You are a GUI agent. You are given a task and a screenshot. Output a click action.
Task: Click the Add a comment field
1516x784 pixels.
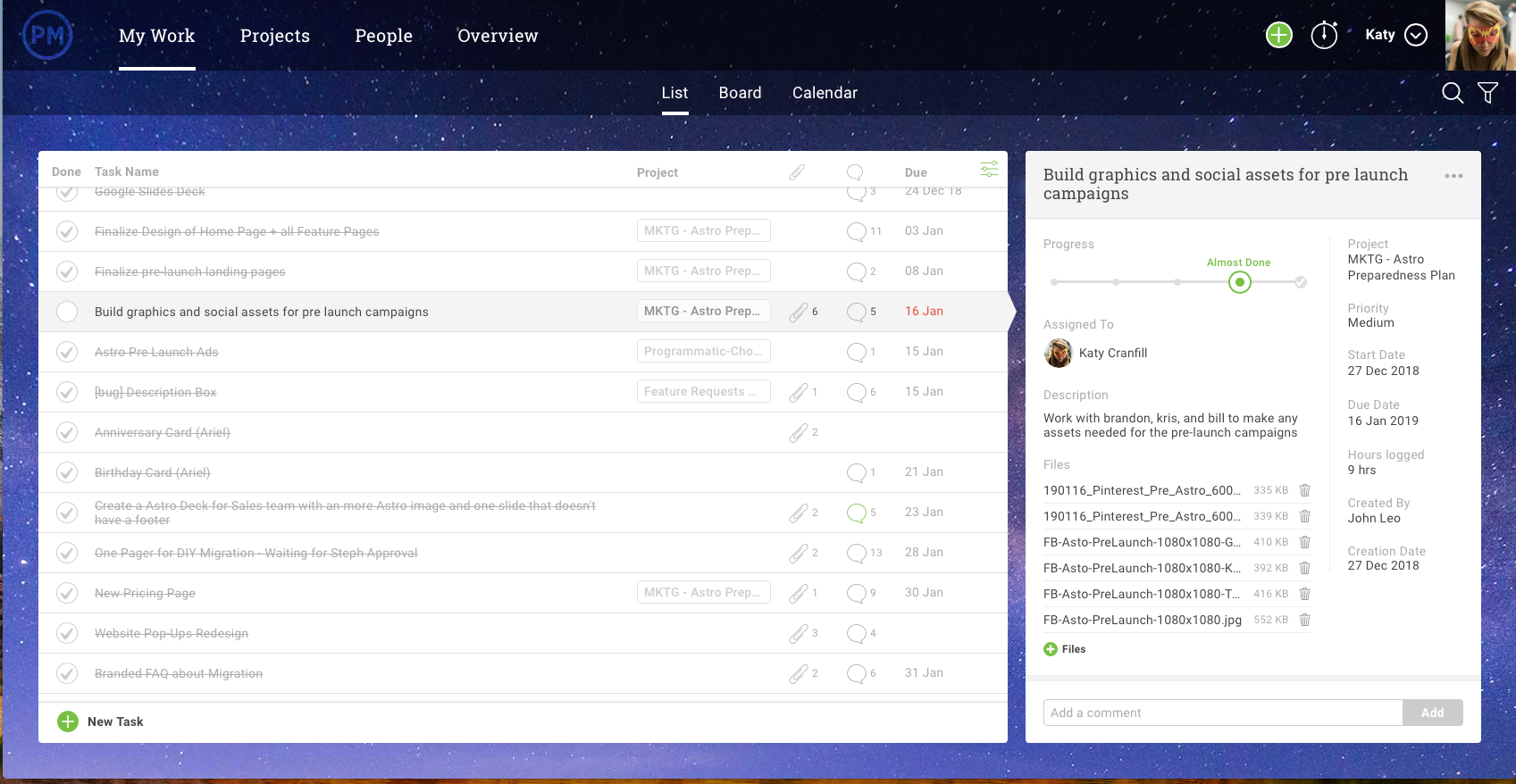pos(1223,713)
